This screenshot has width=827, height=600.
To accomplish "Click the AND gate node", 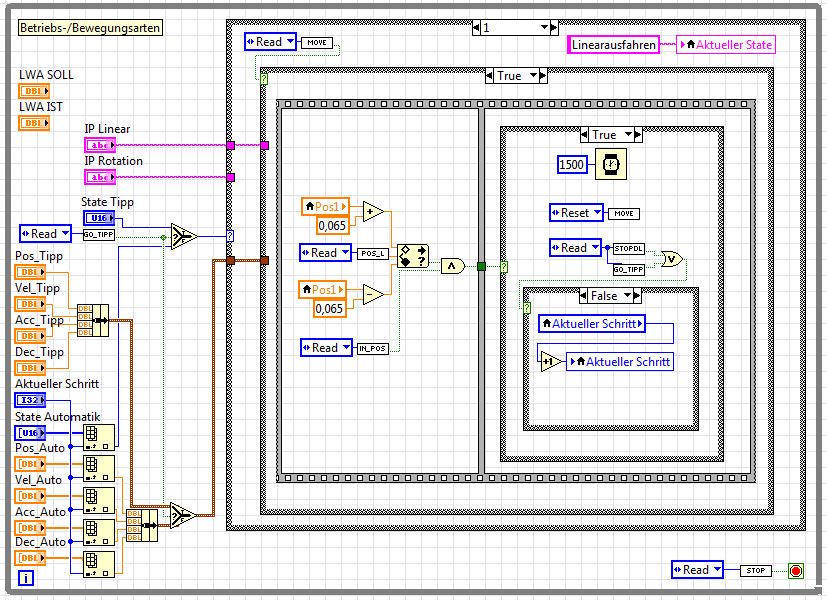I will click(x=454, y=265).
